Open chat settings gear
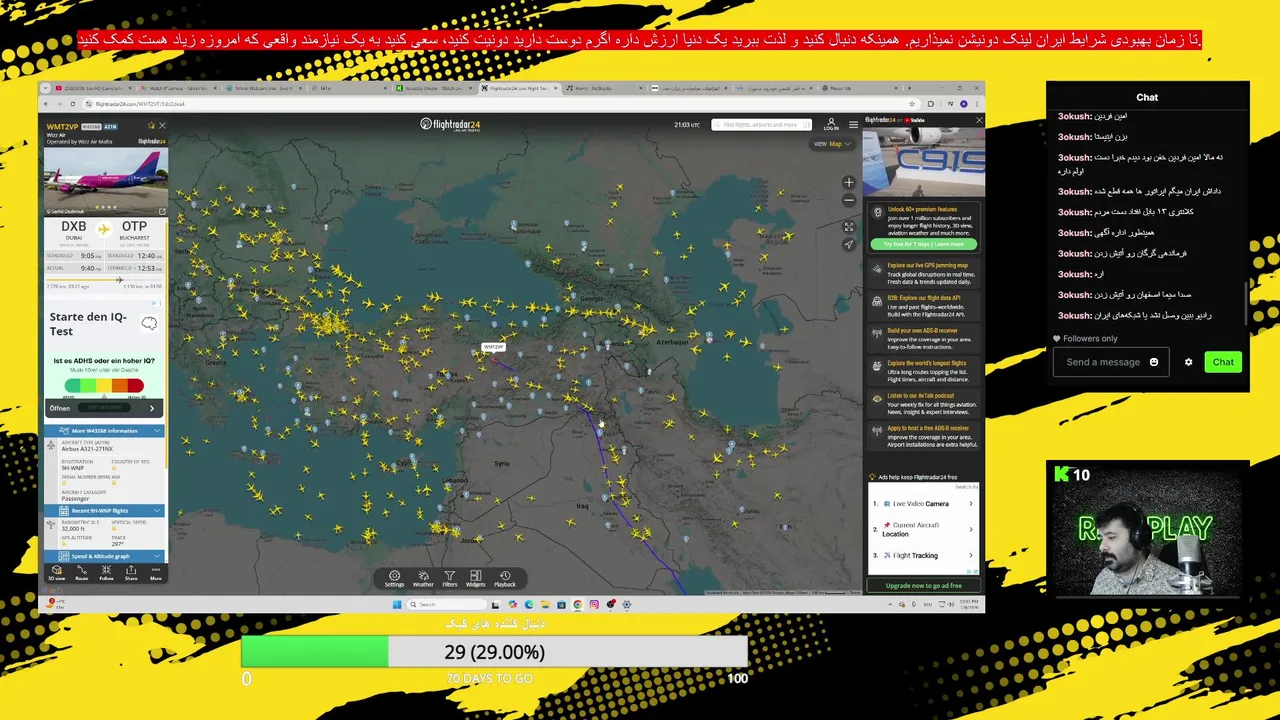 (1188, 362)
